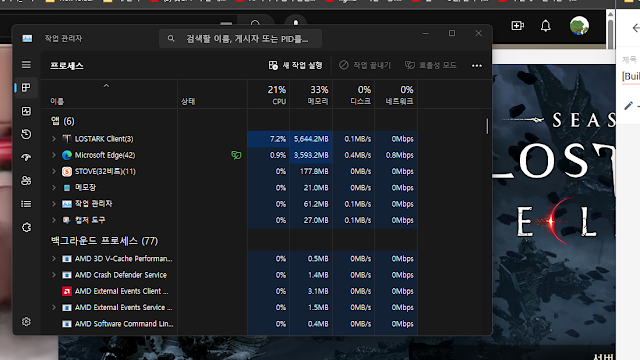Sort by the 이름 column header
The width and height of the screenshot is (640, 360).
109,95
